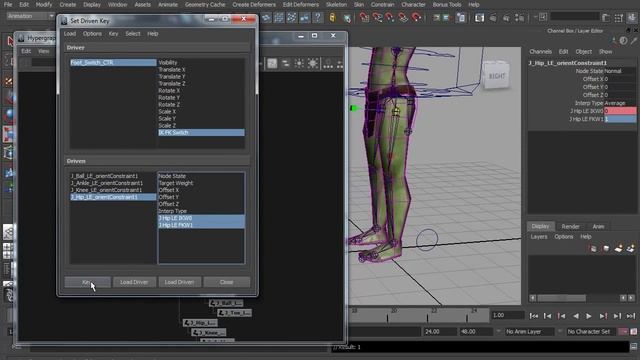The width and height of the screenshot is (640, 360).
Task: Click the snap to curves magnet icon
Action: coord(377,18)
